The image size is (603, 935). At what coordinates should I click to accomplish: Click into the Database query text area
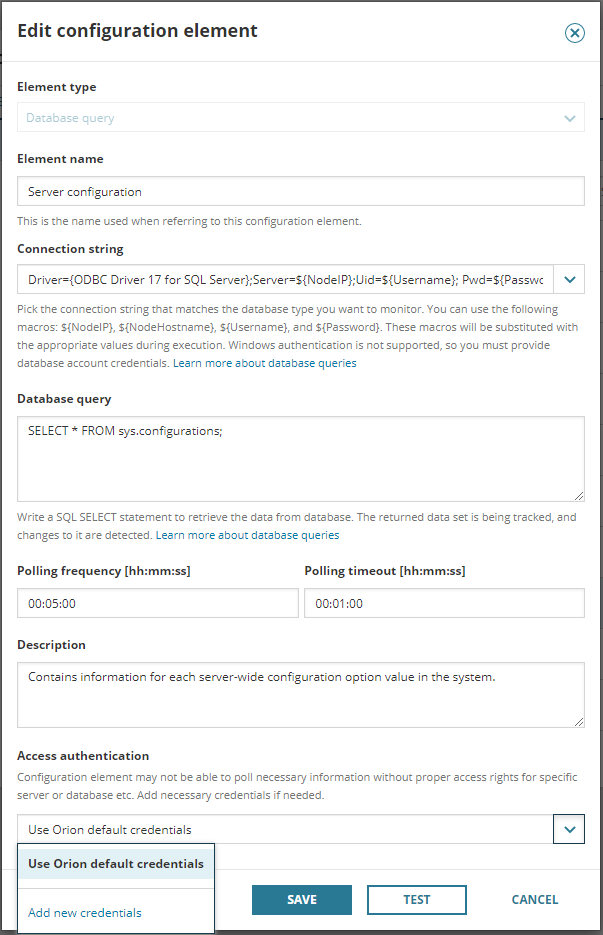click(300, 457)
